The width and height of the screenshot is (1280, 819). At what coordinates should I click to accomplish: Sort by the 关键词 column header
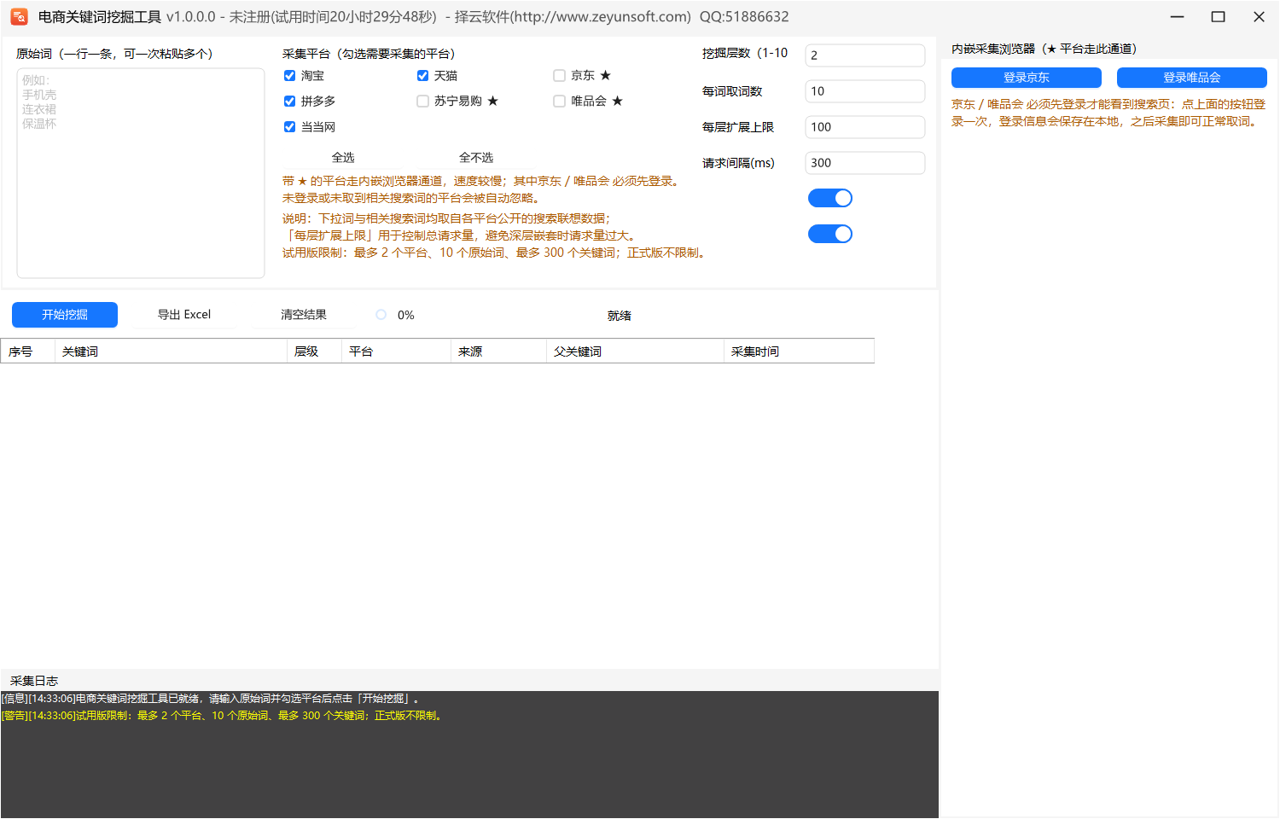(171, 351)
